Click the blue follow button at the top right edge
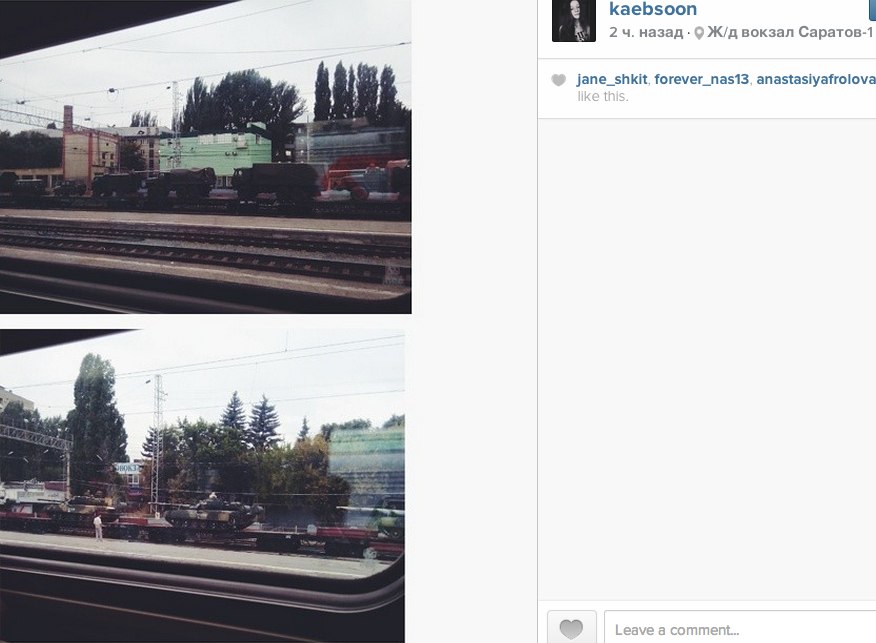The height and width of the screenshot is (643, 876). [x=872, y=9]
